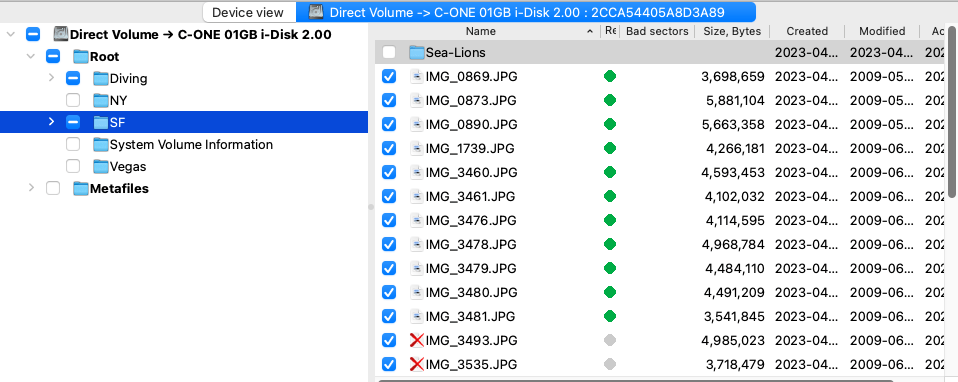958x382 pixels.
Task: Click the Diving folder icon in tree
Action: pos(101,79)
